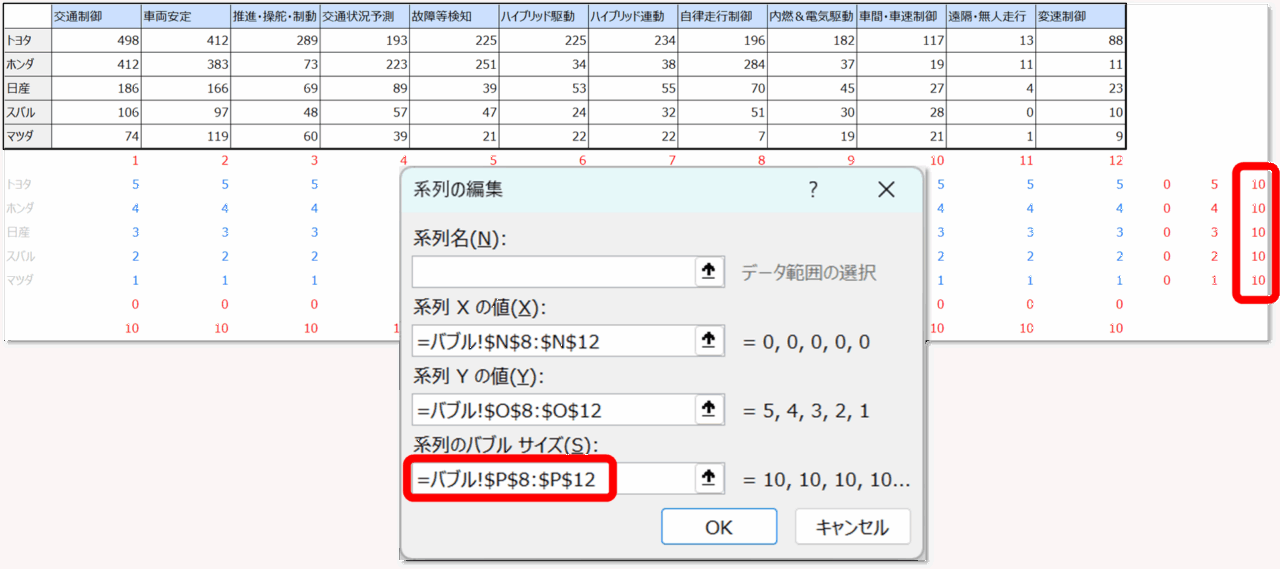1280x569 pixels.
Task: Select the cell with value 251
Action: coord(454,64)
